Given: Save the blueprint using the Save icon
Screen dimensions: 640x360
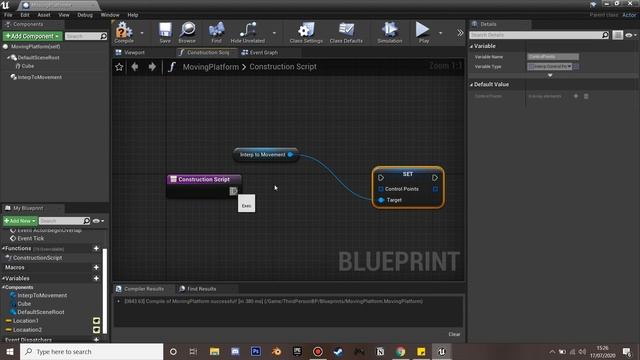Looking at the screenshot, I should (165, 32).
